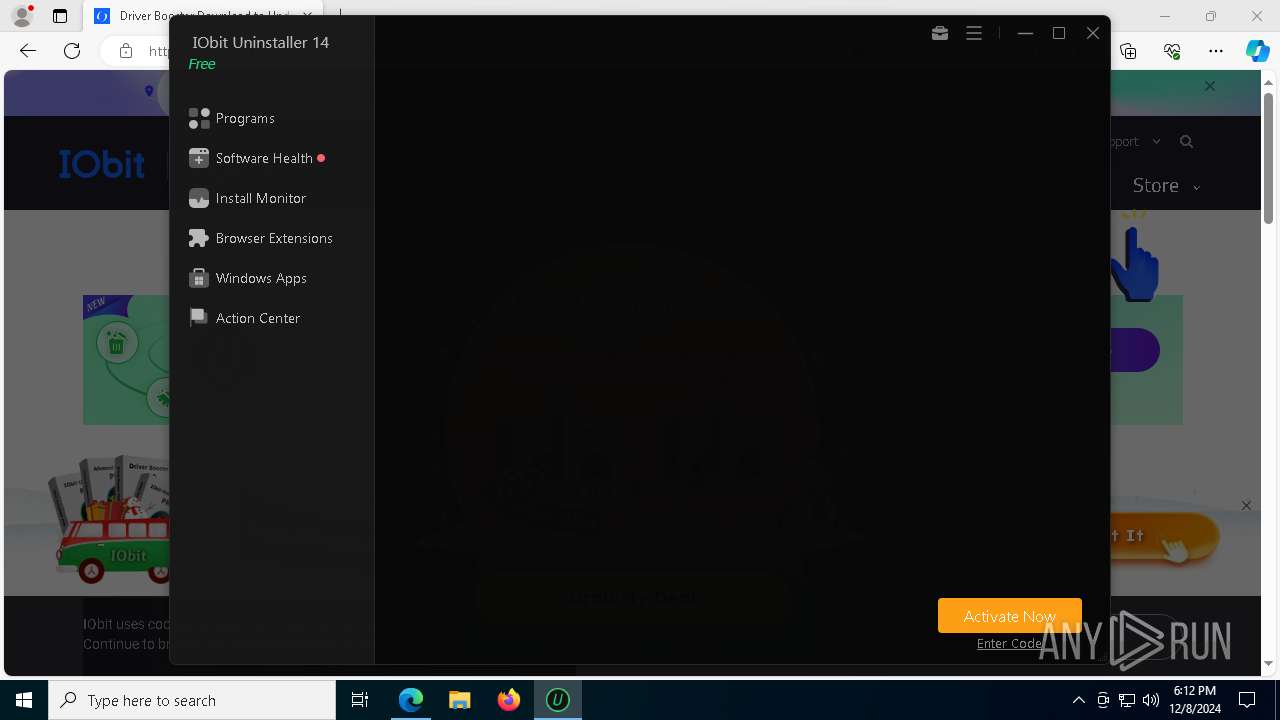Open Edge Settings and more menu
The height and width of the screenshot is (720, 1280).
1216,51
